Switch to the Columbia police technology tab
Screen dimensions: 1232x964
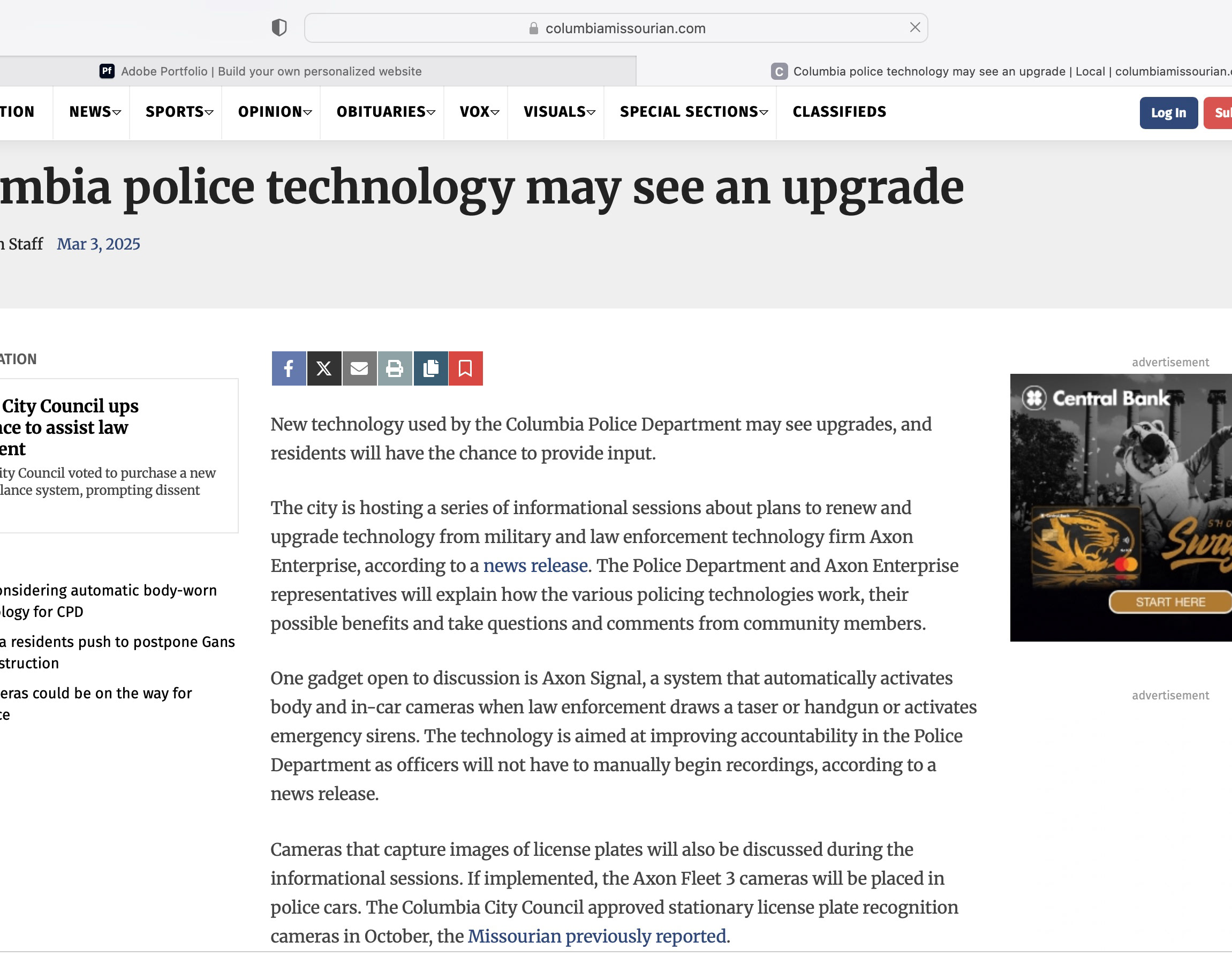click(934, 71)
